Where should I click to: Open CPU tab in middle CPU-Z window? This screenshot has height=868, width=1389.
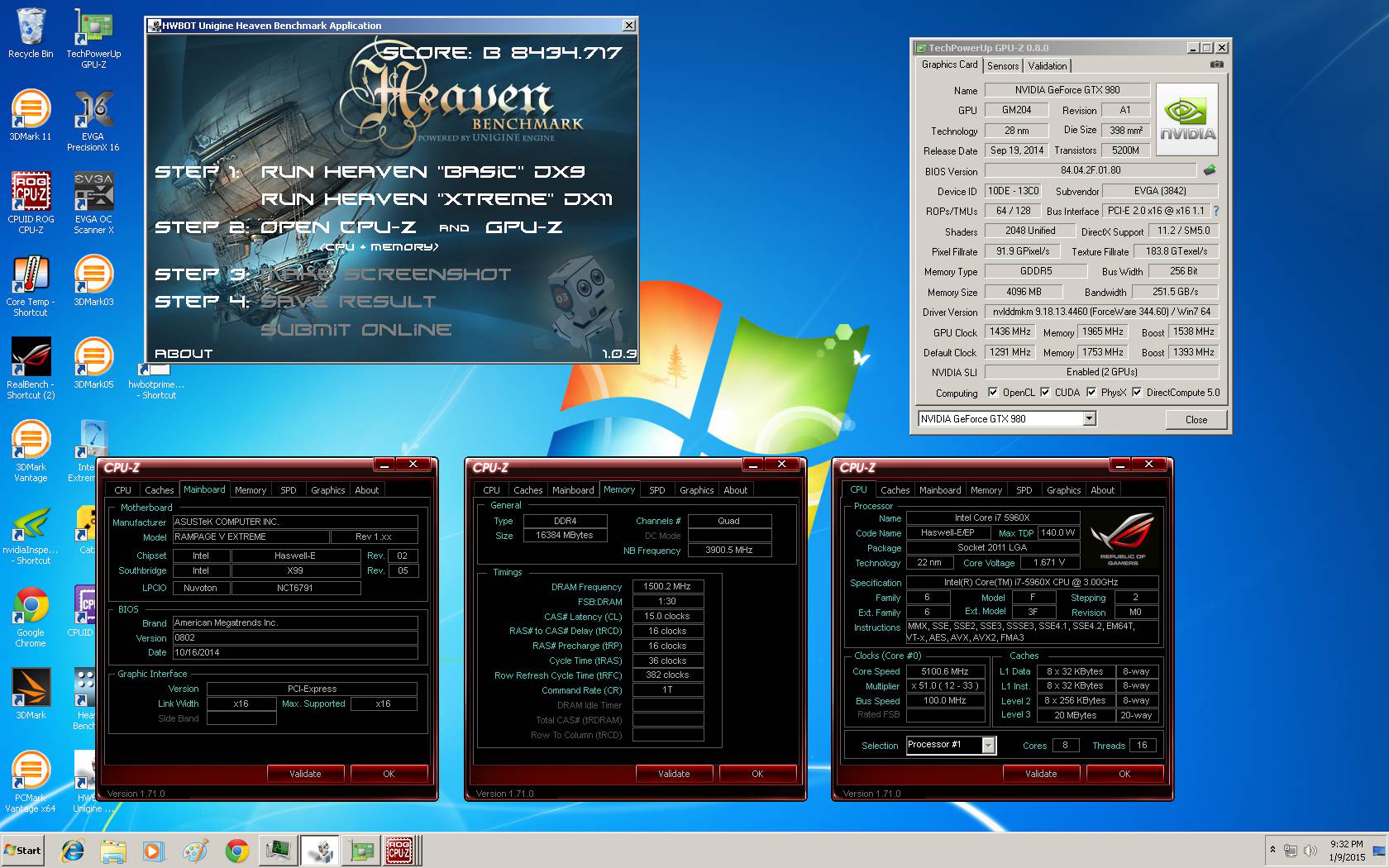pos(492,490)
